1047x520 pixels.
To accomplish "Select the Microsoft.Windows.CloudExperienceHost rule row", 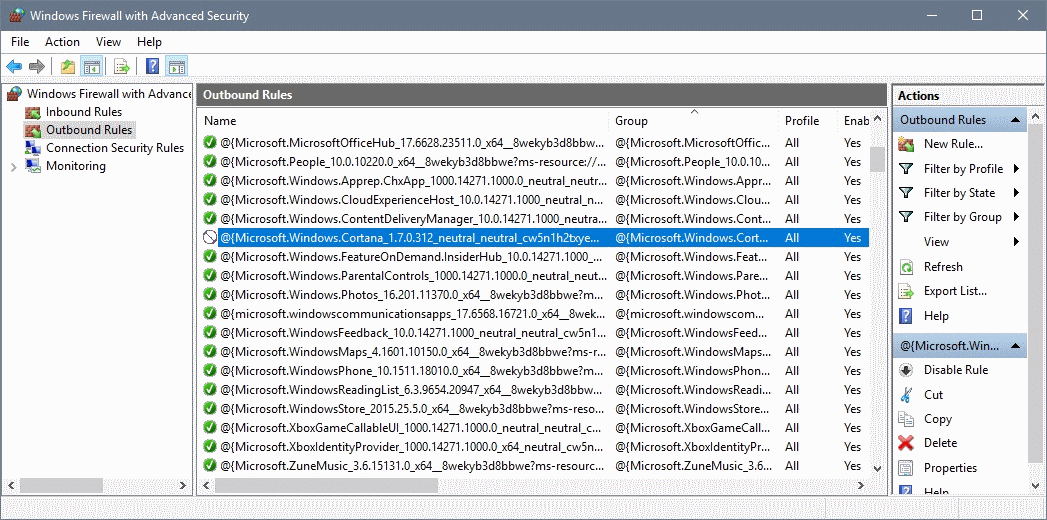I will [x=535, y=200].
